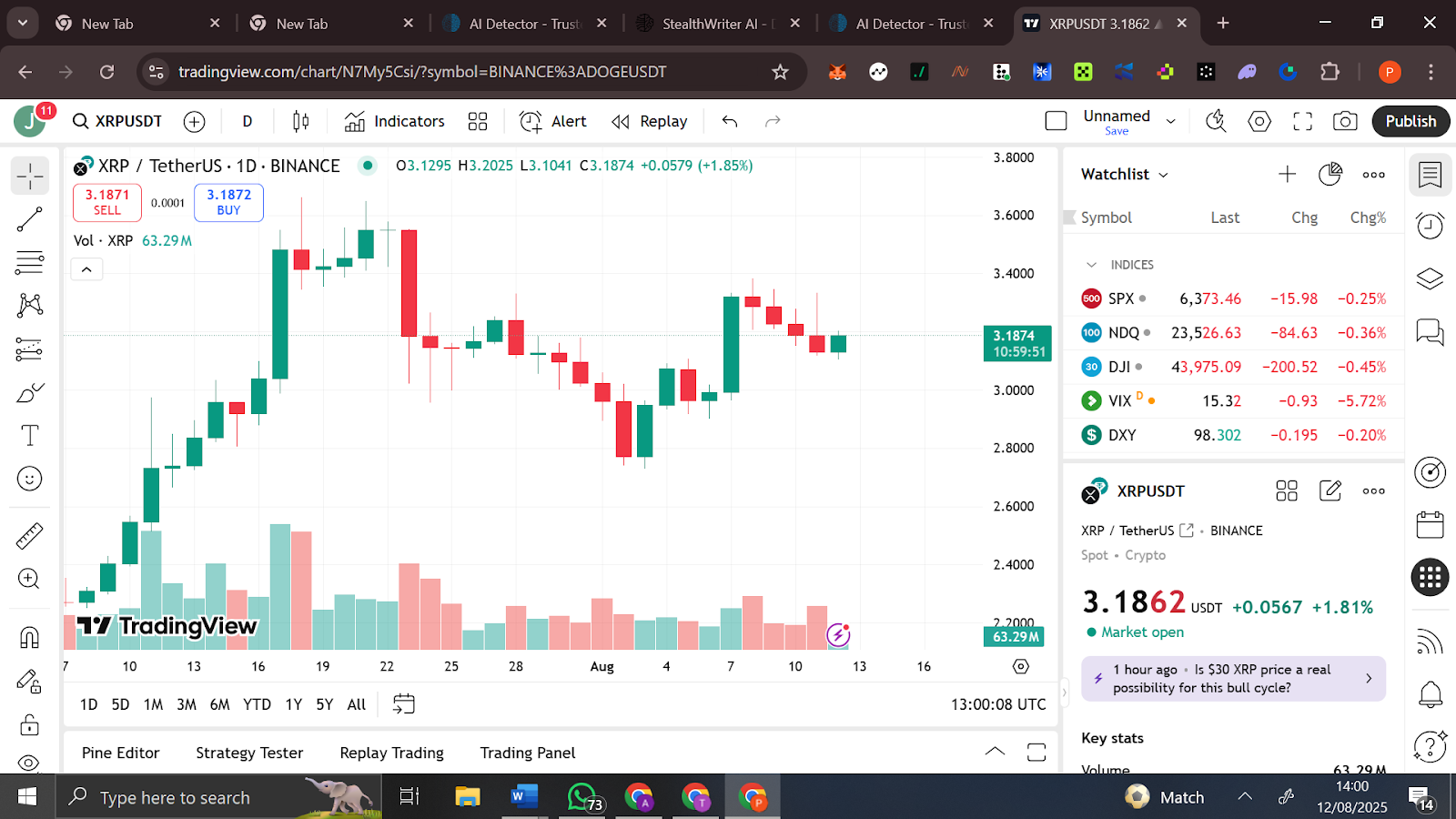This screenshot has height=819, width=1456.
Task: Hide all drawings with eye icon
Action: pyautogui.click(x=30, y=763)
